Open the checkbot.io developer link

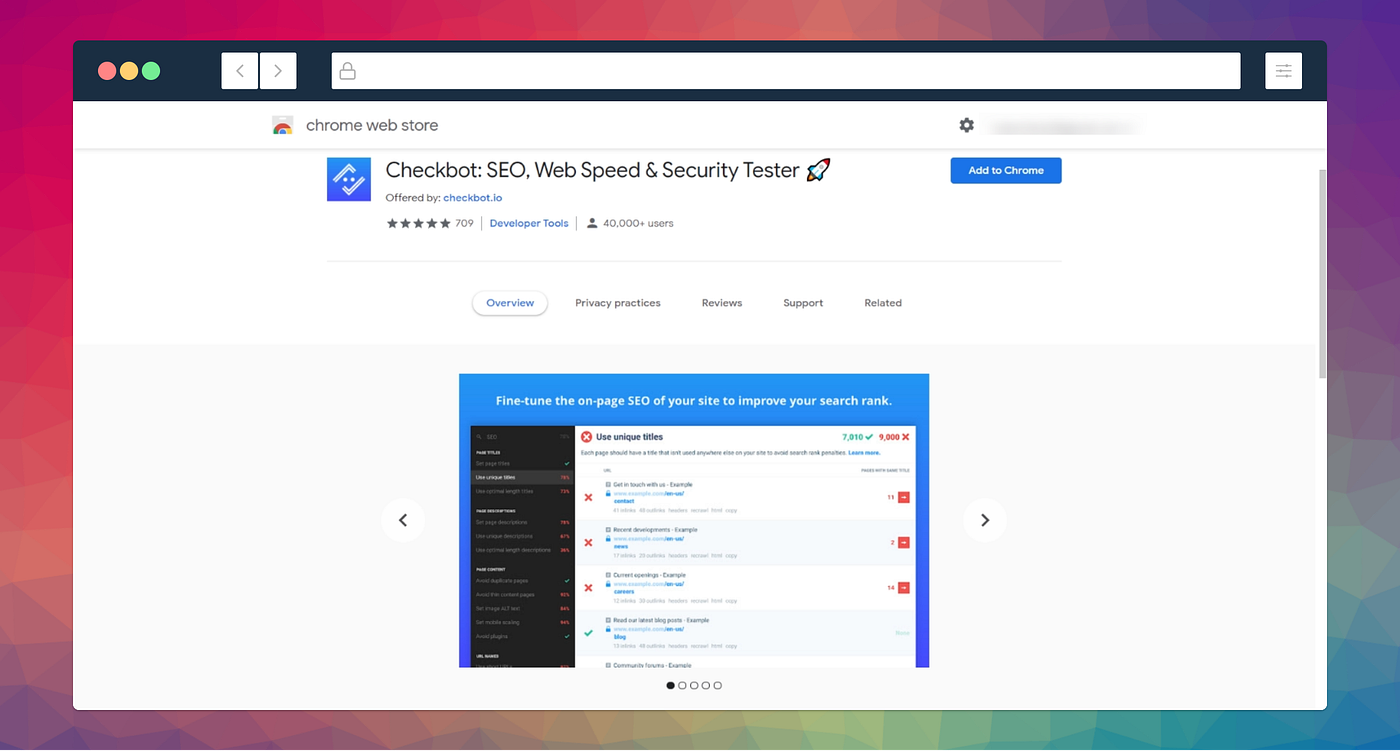[472, 197]
